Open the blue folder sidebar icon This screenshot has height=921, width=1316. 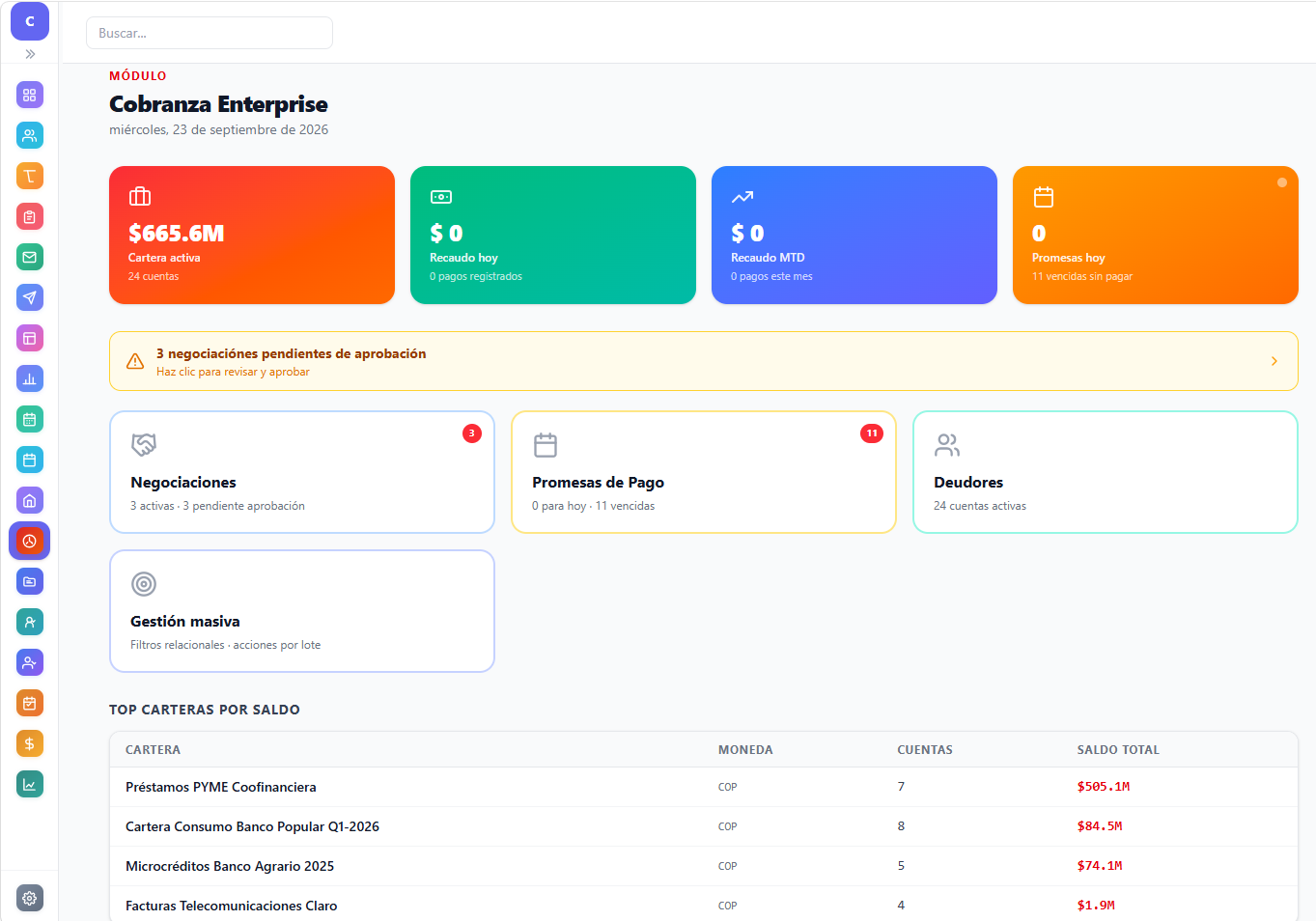(29, 581)
